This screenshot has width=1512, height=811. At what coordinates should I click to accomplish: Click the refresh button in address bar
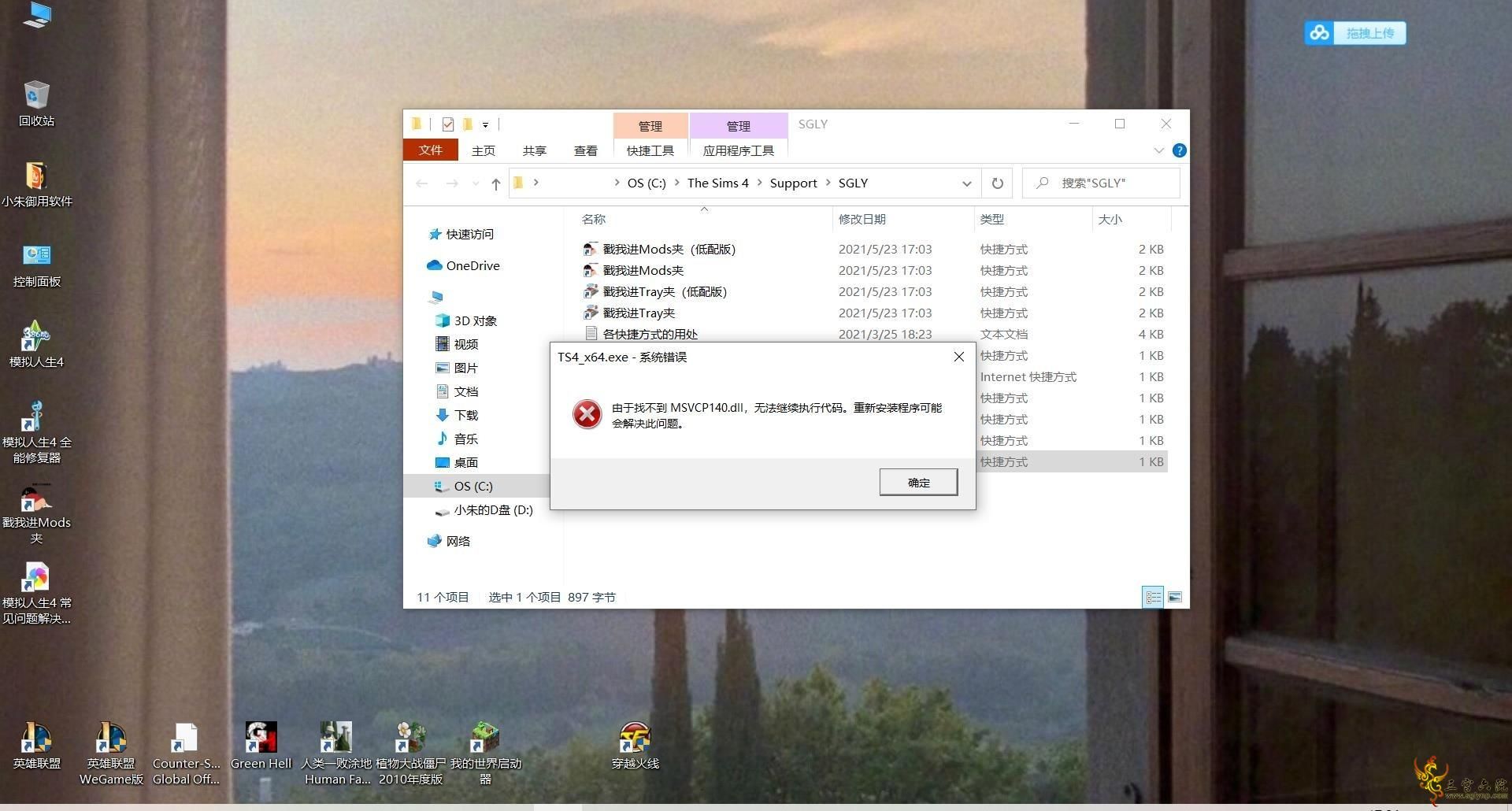coord(997,183)
